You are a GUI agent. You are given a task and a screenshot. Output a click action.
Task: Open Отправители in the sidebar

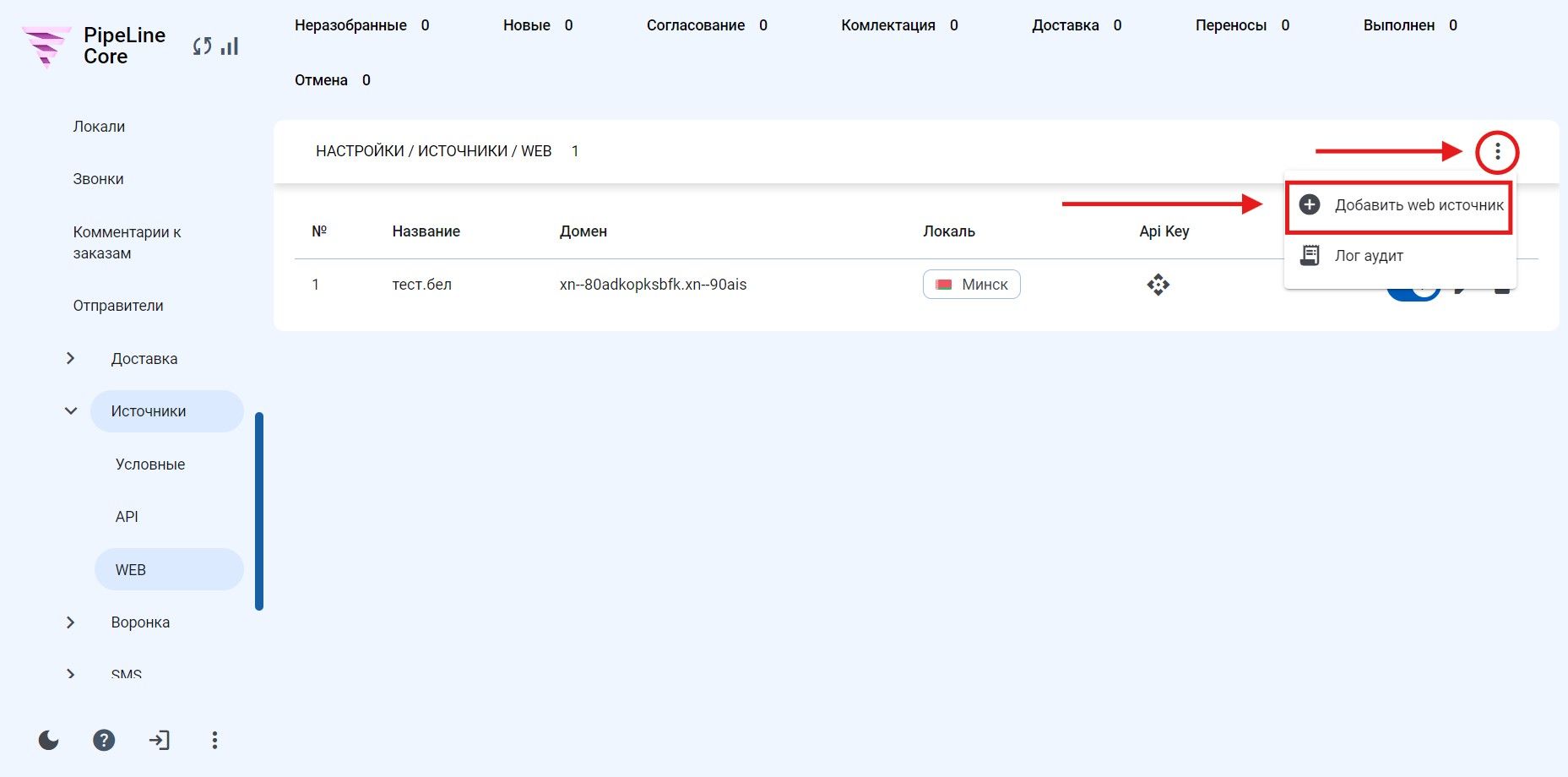(118, 306)
